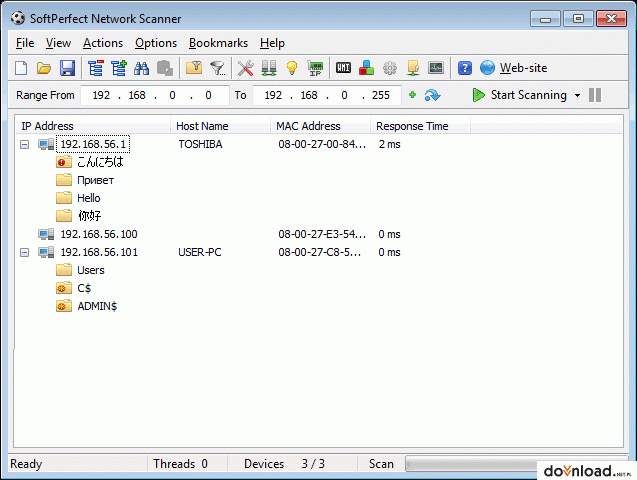Sort by Host Name column header
This screenshot has height=480, width=637.
221,126
